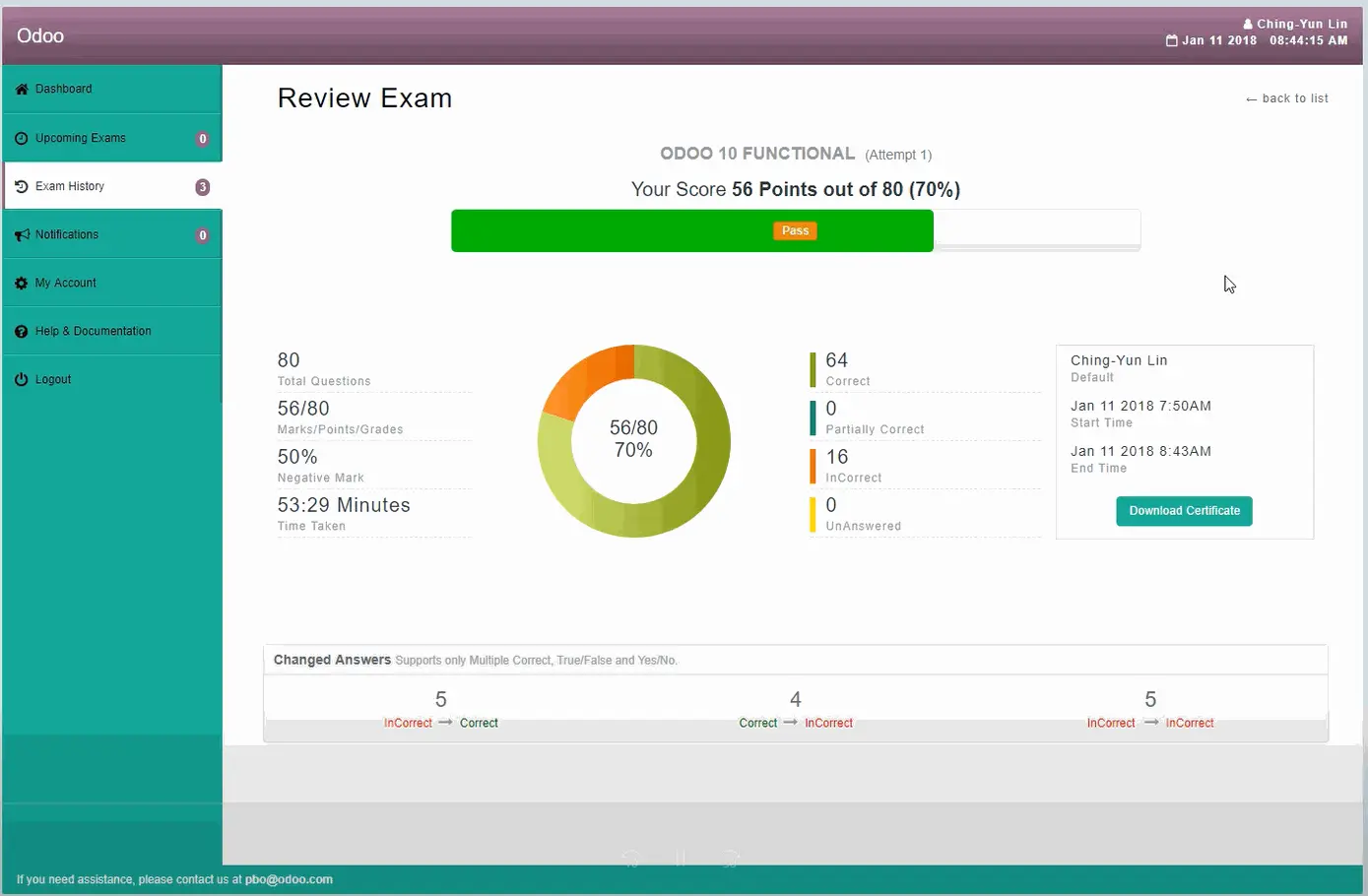Click the Your Score 56 Points text
The image size is (1368, 896).
click(795, 189)
